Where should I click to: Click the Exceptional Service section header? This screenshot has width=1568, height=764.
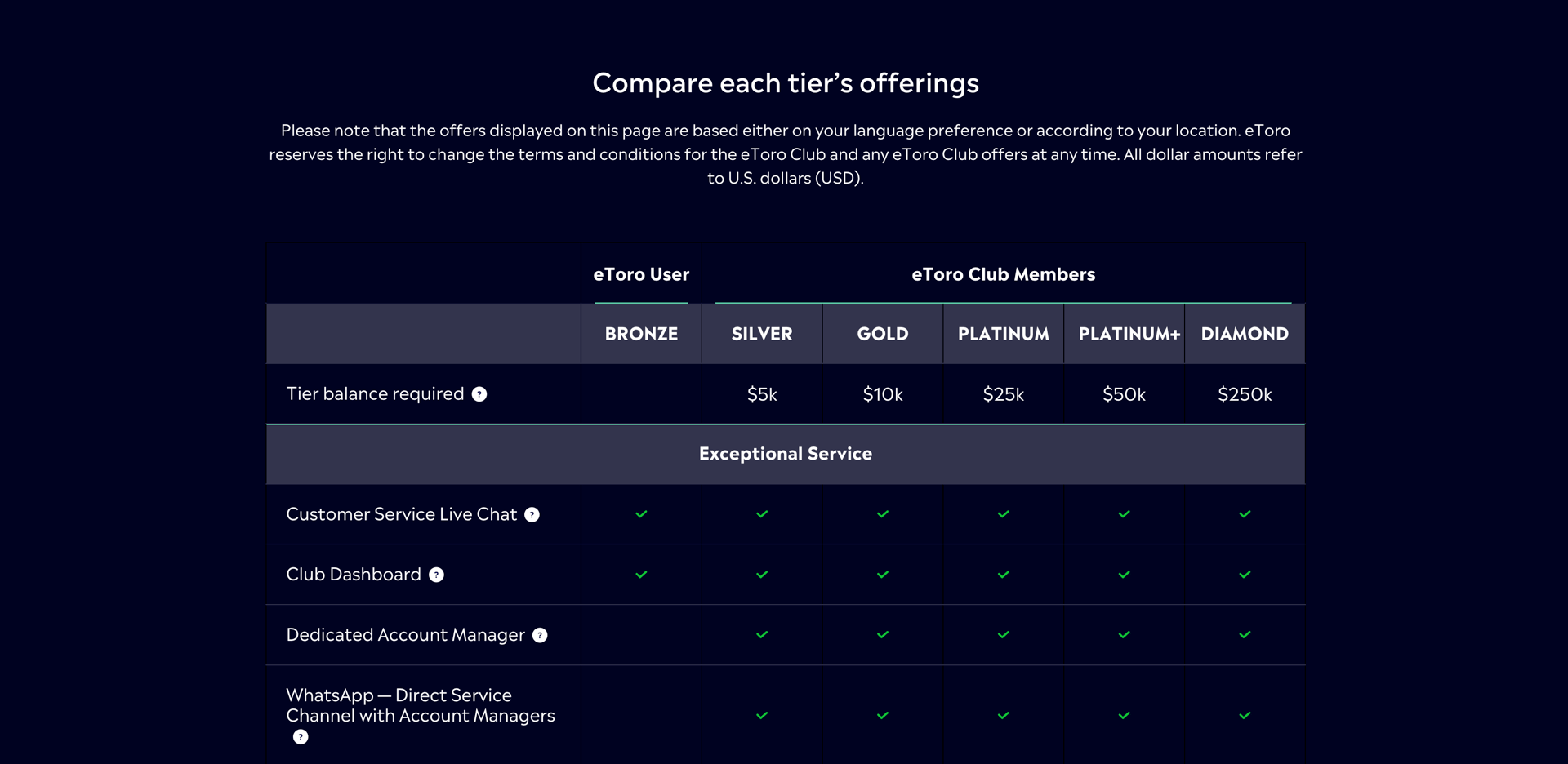[x=786, y=454]
